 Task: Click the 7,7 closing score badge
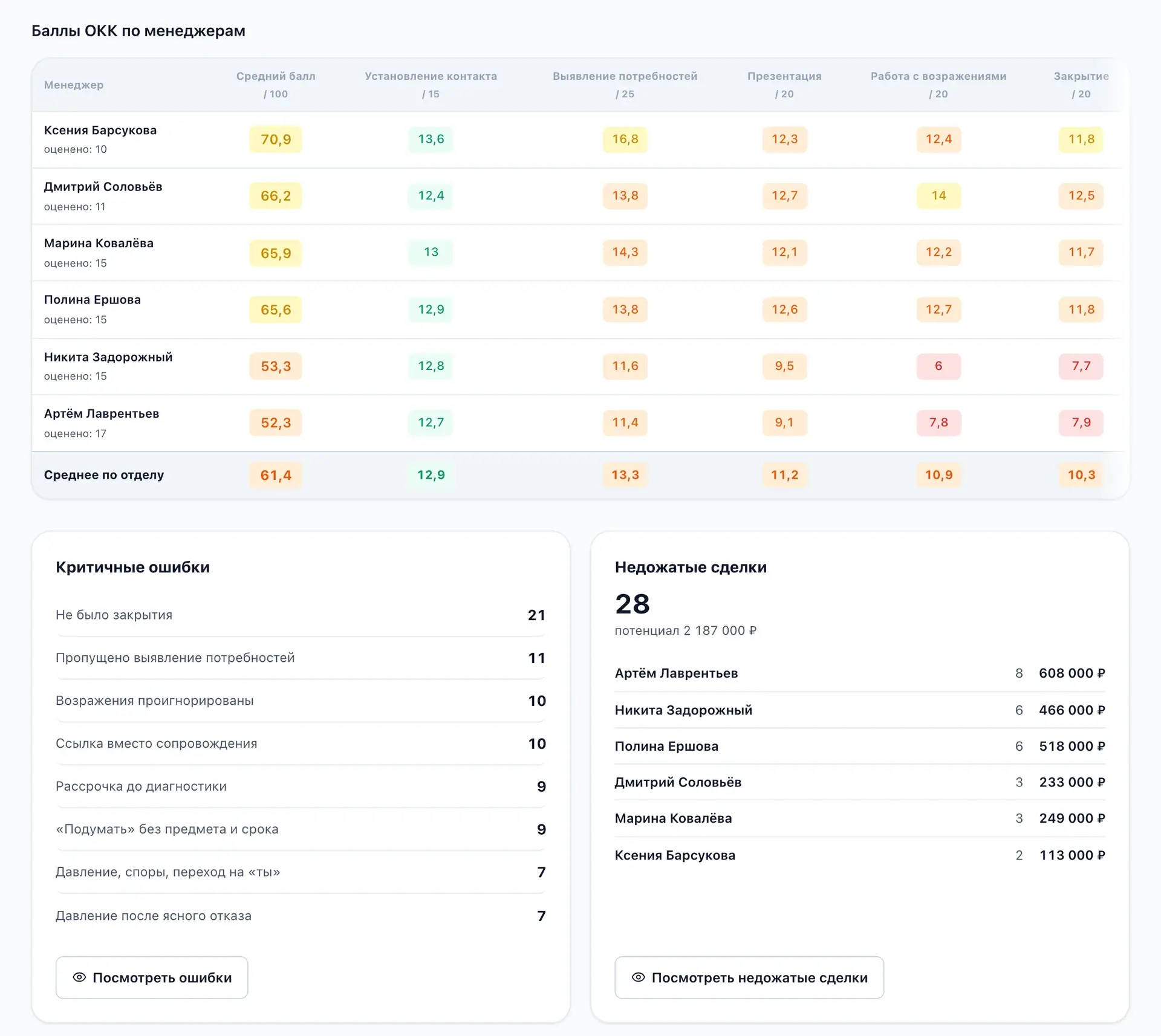1081,366
